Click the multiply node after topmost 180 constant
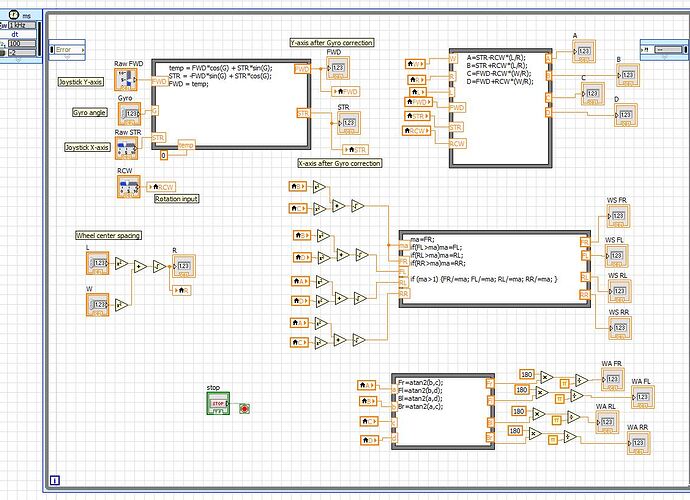The image size is (690, 500). 546,377
